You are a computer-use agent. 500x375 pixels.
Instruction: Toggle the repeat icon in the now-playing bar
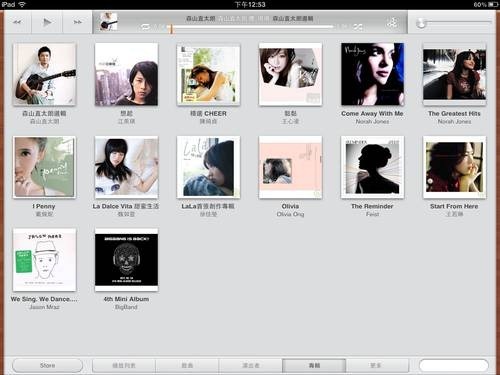click(x=146, y=27)
